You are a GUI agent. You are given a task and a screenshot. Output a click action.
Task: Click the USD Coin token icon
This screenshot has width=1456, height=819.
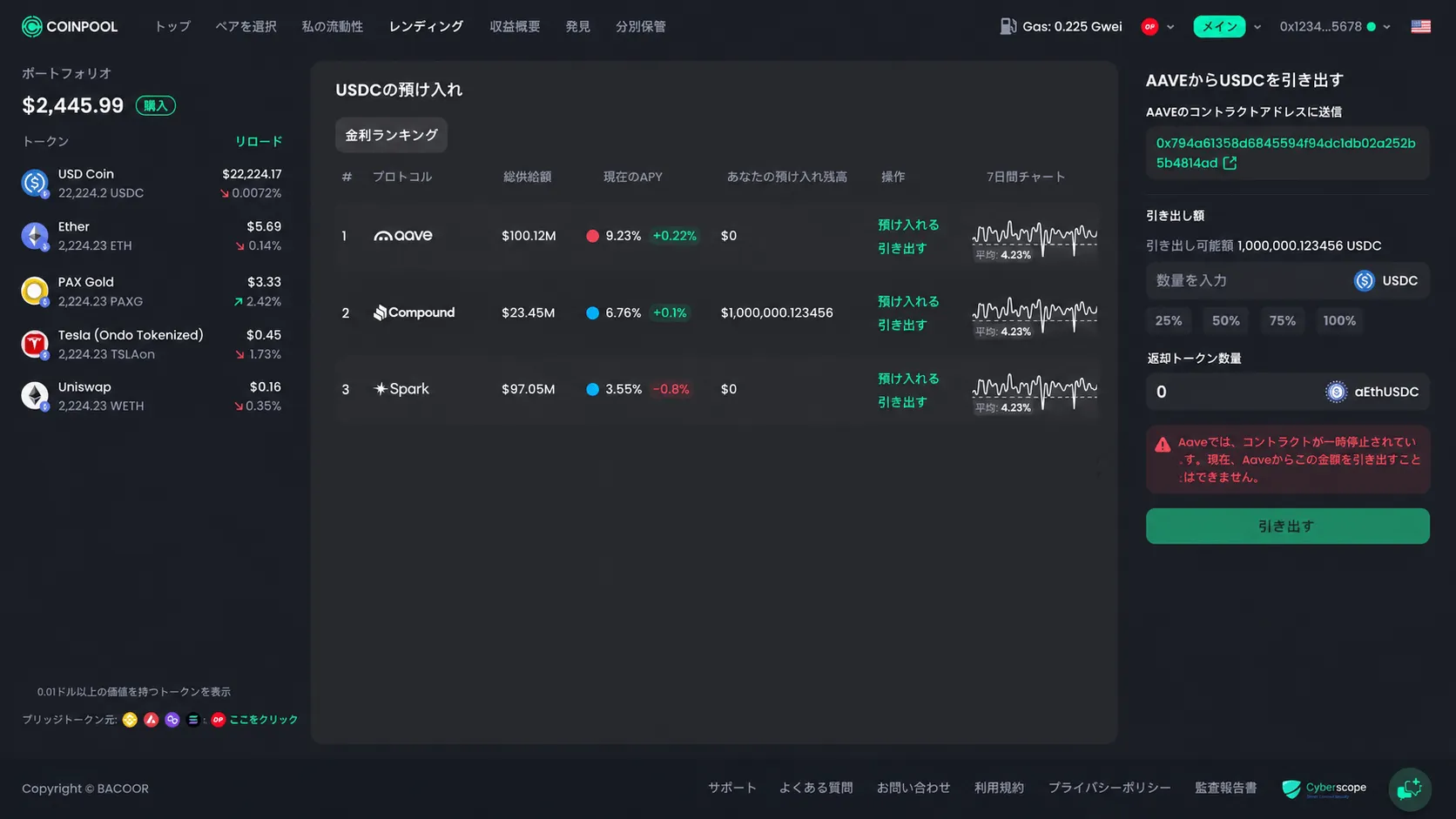click(x=35, y=183)
